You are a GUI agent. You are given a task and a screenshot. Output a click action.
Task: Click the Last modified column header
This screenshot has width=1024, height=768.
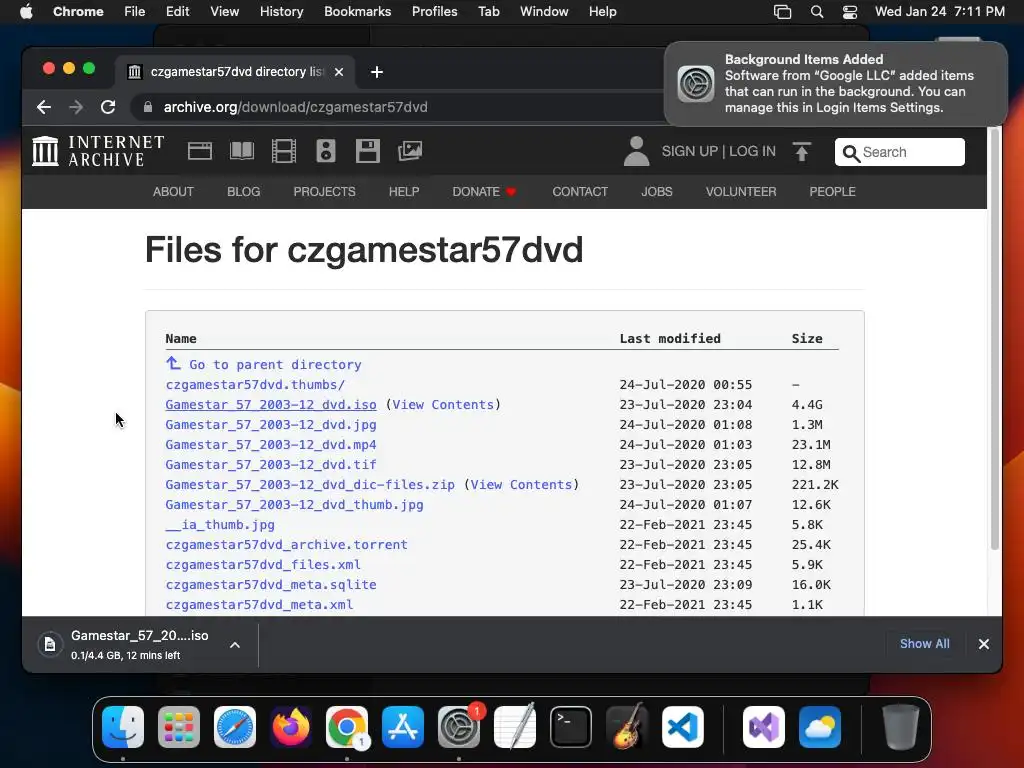[x=670, y=338]
